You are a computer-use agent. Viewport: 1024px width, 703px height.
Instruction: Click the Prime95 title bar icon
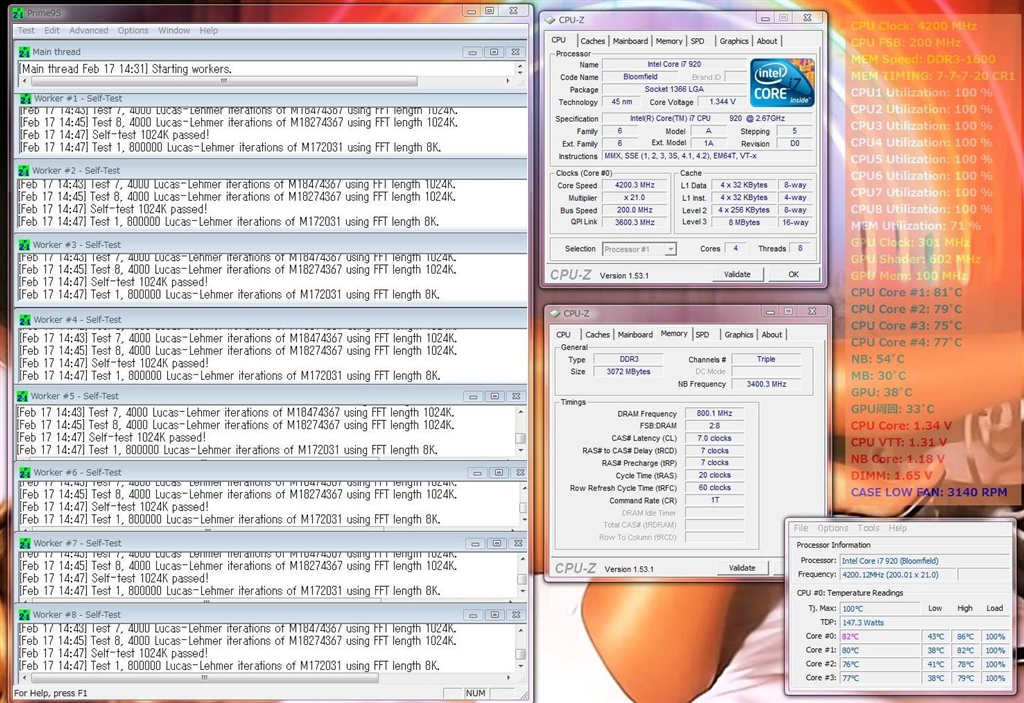click(x=19, y=11)
